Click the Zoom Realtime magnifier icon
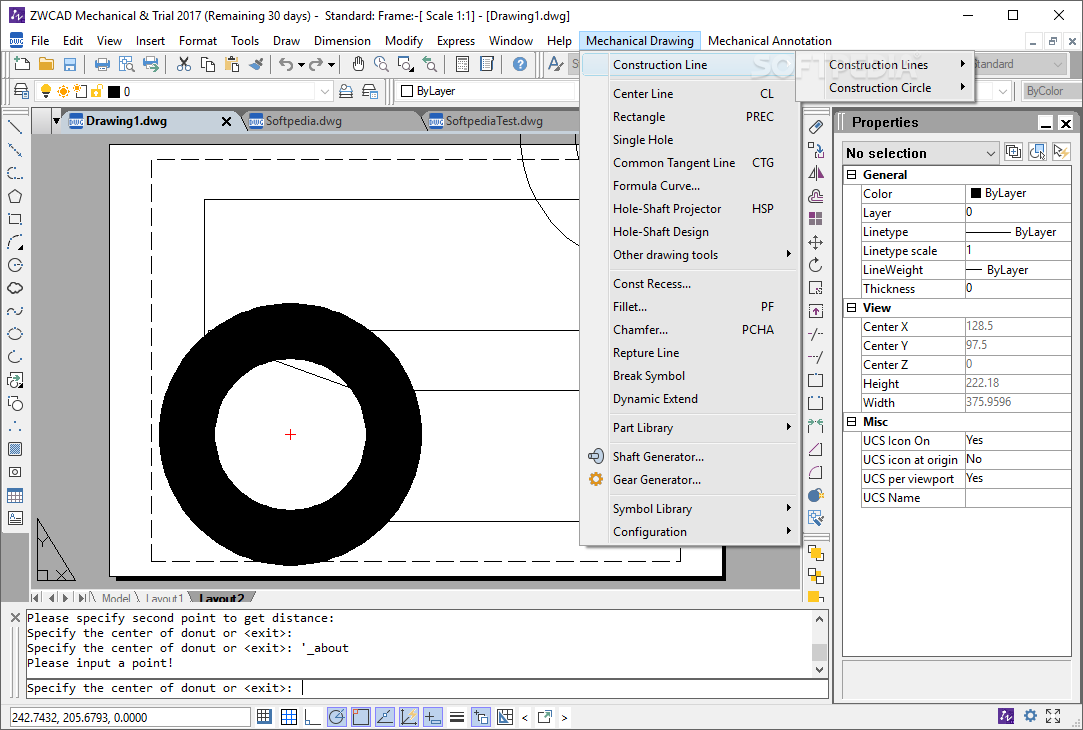Screen dimensions: 1083x730 tap(381, 64)
